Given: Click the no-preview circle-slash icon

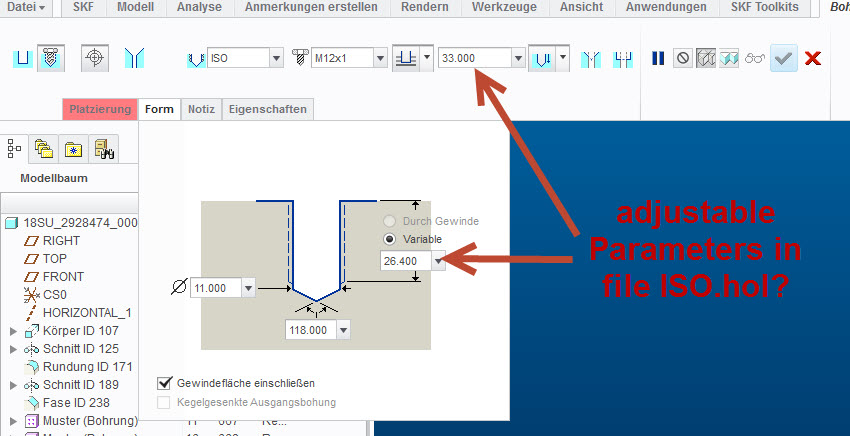Looking at the screenshot, I should [683, 58].
